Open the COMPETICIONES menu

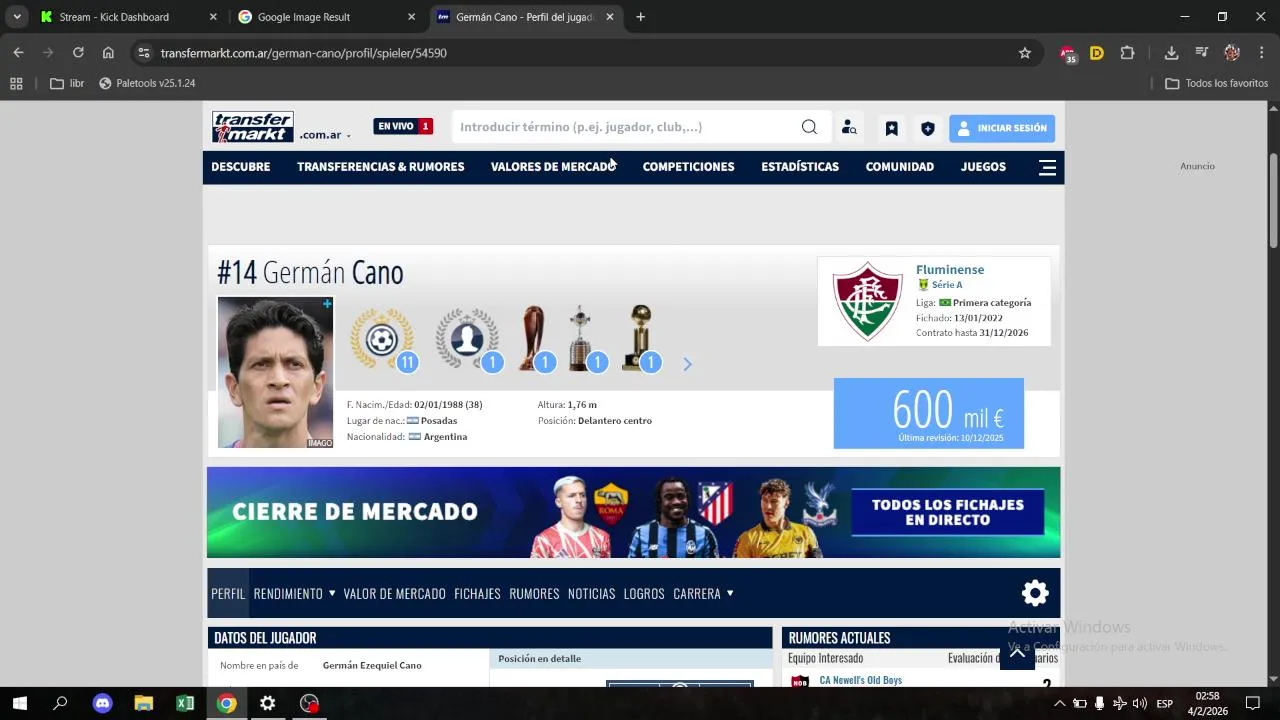pos(688,167)
